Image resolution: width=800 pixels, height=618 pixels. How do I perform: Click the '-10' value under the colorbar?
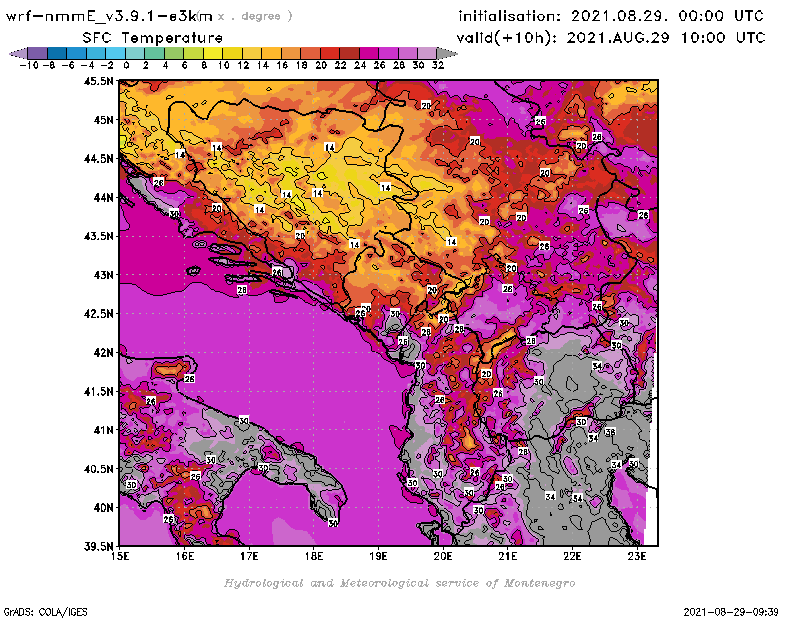click(x=29, y=65)
